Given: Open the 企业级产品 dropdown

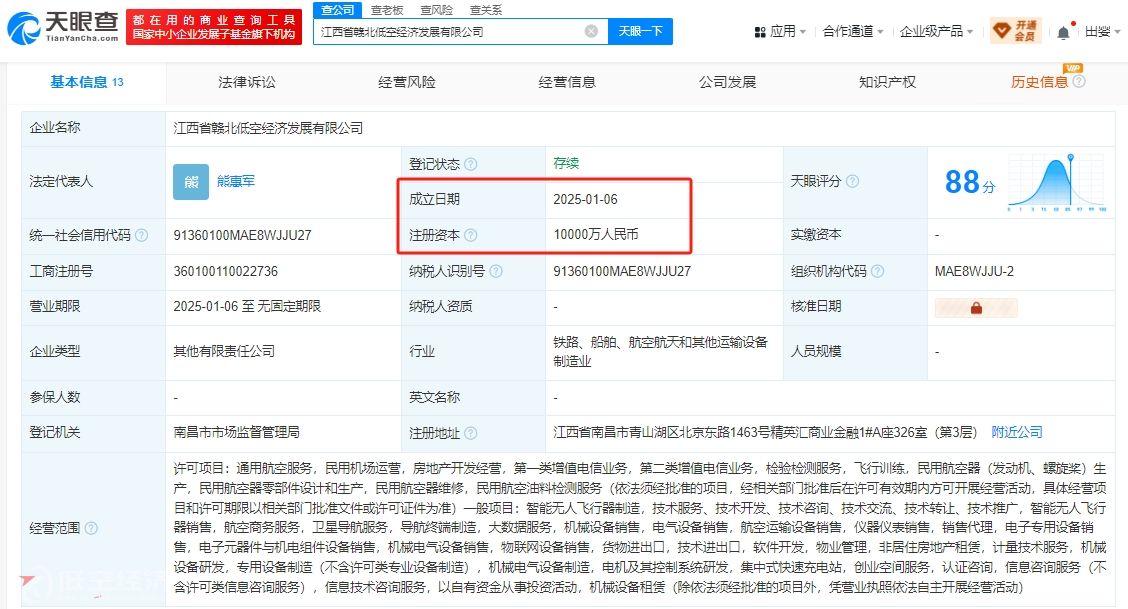Looking at the screenshot, I should point(936,32).
